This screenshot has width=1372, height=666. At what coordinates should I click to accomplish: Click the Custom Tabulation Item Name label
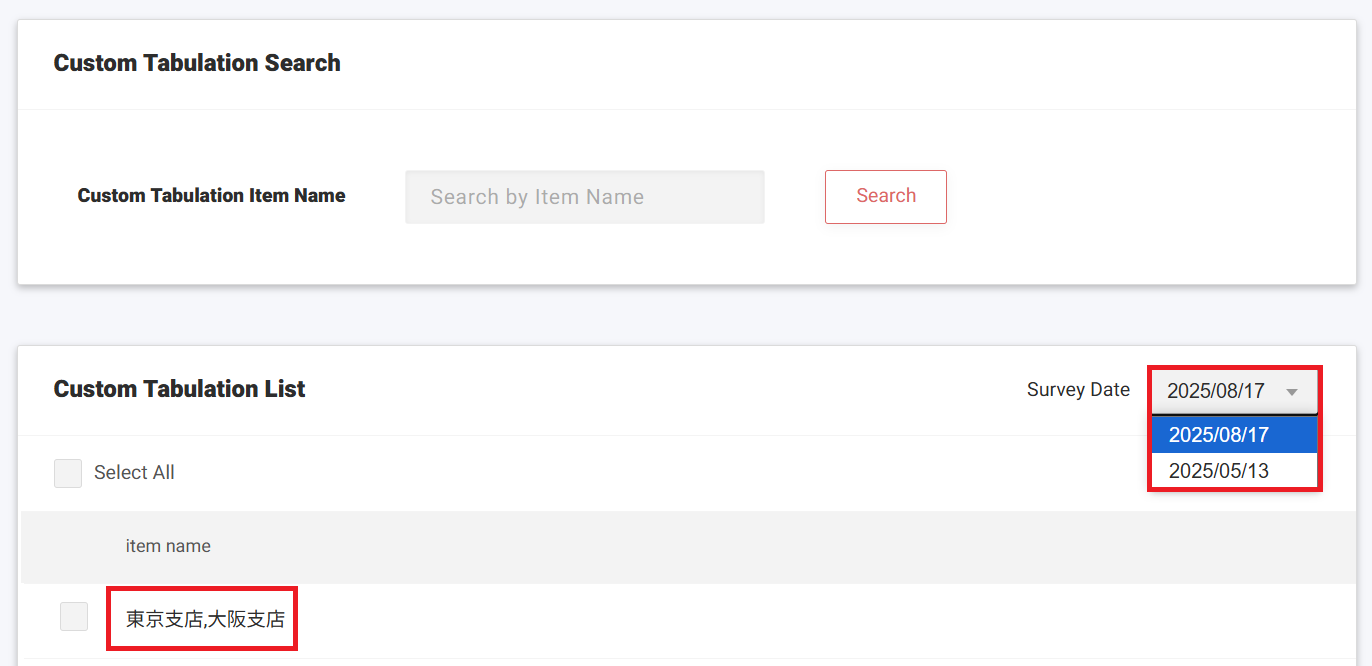pyautogui.click(x=211, y=196)
